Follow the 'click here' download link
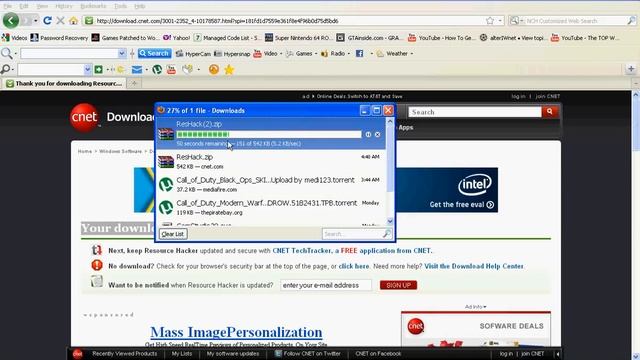 (353, 266)
